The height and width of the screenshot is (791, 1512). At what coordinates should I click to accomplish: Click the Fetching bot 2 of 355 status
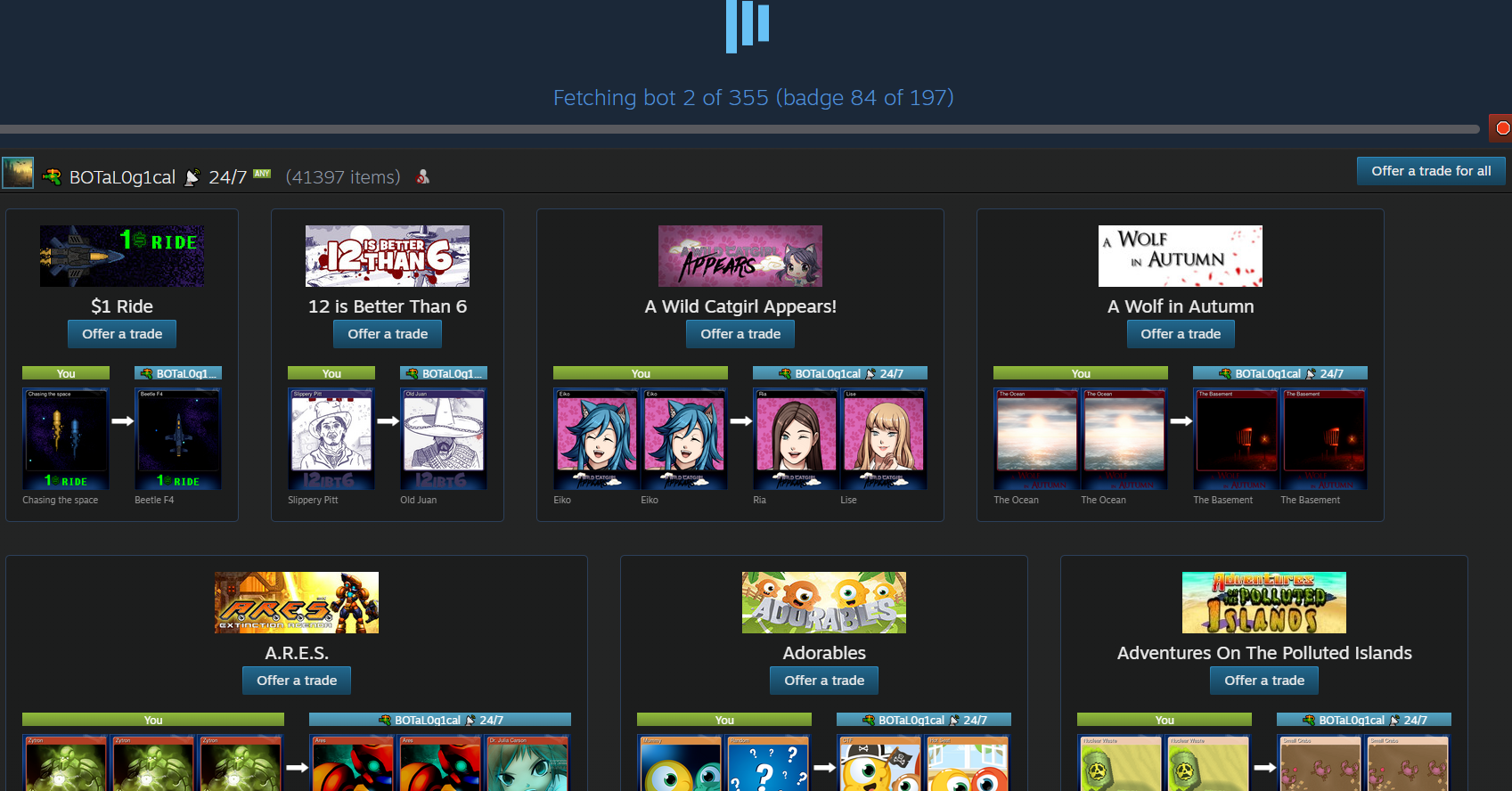754,97
